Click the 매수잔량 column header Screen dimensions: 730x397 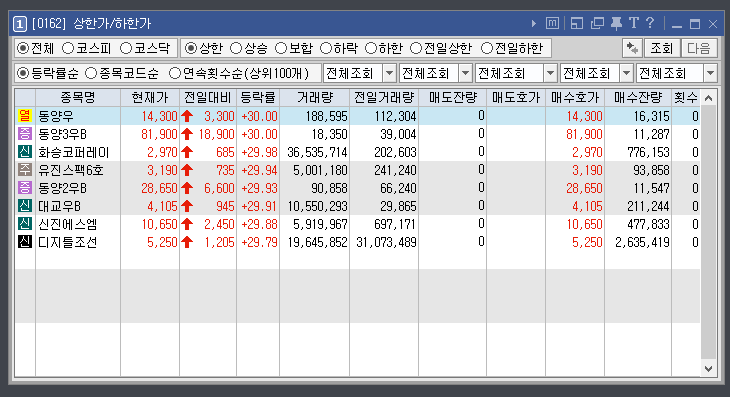638,98
